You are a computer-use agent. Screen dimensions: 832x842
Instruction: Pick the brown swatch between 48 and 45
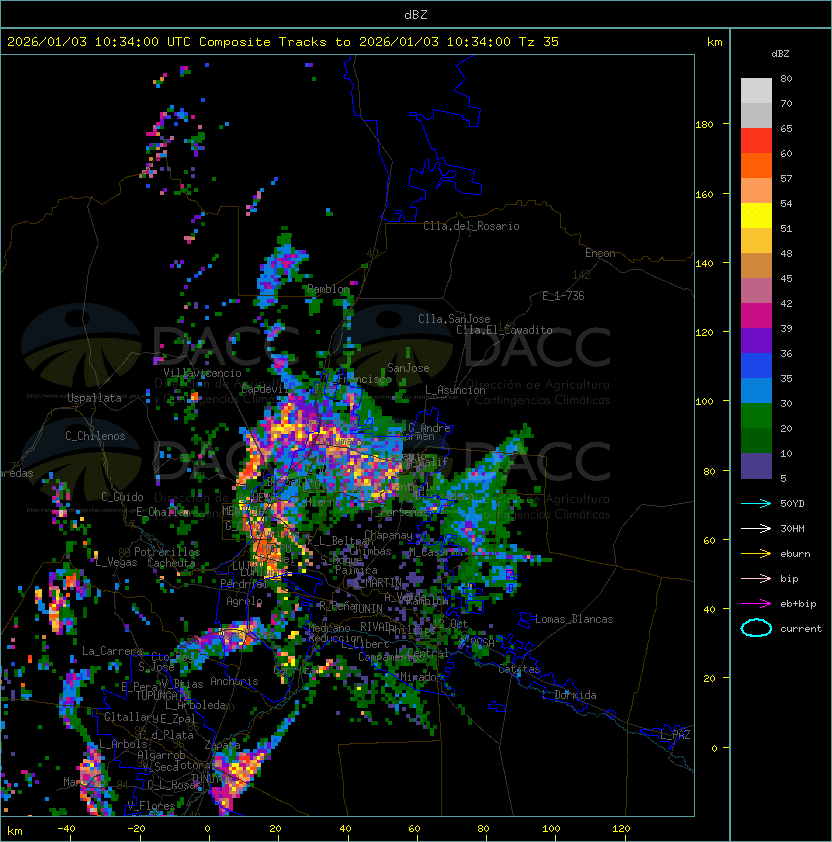click(x=756, y=266)
